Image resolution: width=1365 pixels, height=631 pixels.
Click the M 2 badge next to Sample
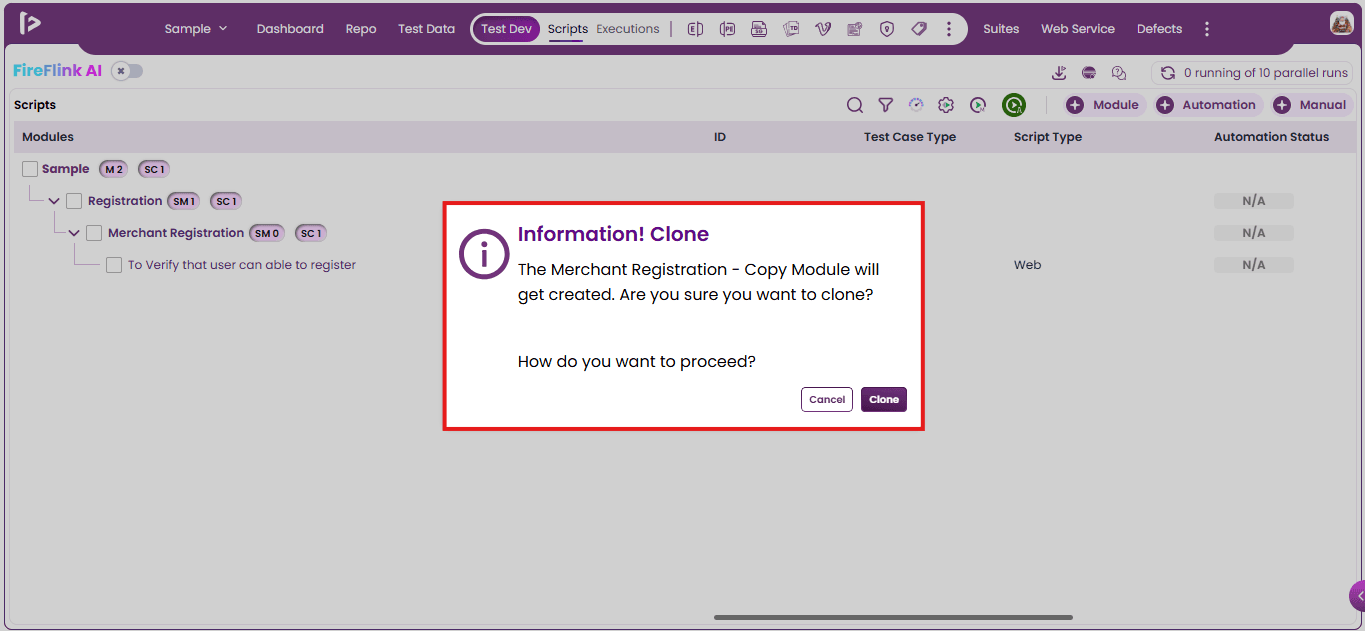(x=113, y=169)
